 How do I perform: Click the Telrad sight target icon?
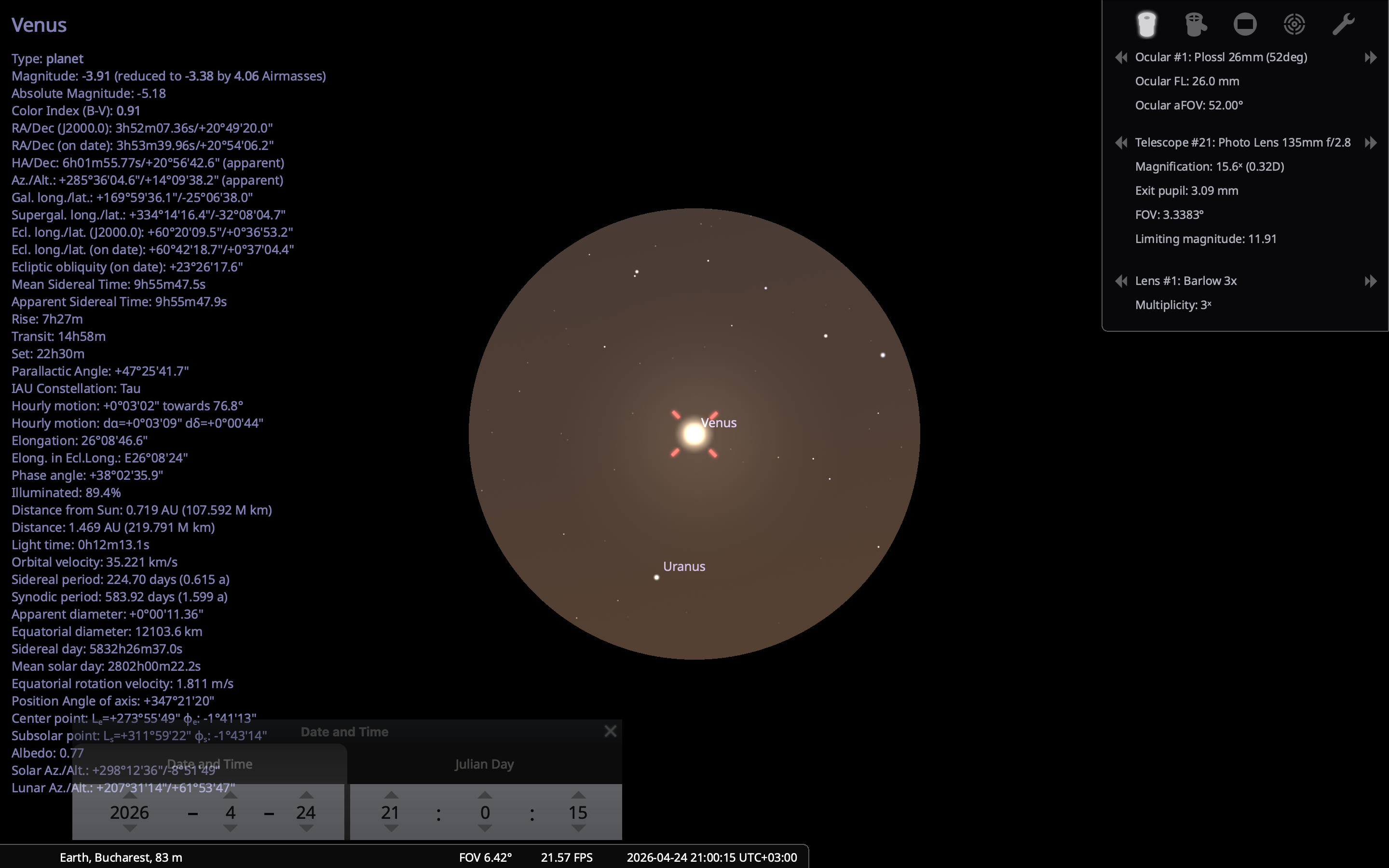(x=1294, y=25)
